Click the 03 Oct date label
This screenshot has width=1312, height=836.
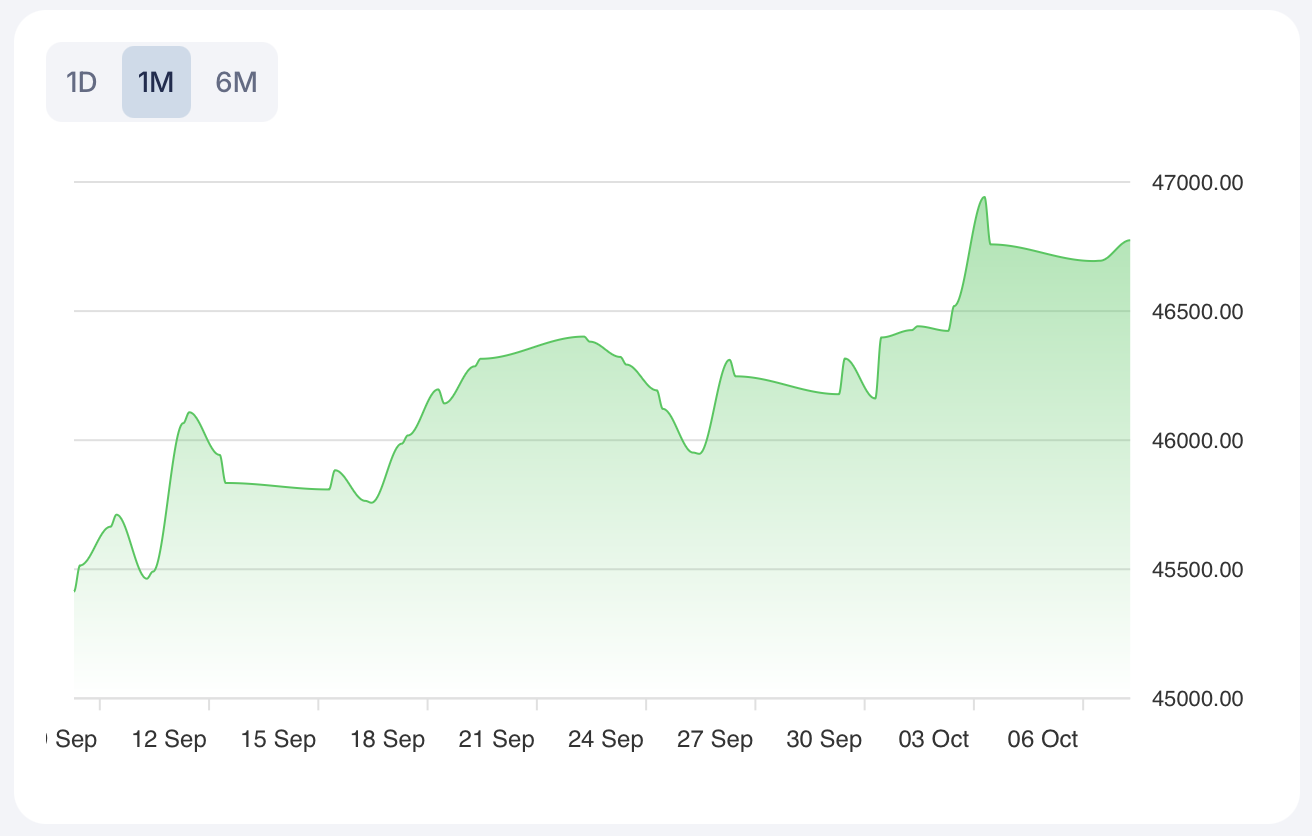pyautogui.click(x=934, y=740)
